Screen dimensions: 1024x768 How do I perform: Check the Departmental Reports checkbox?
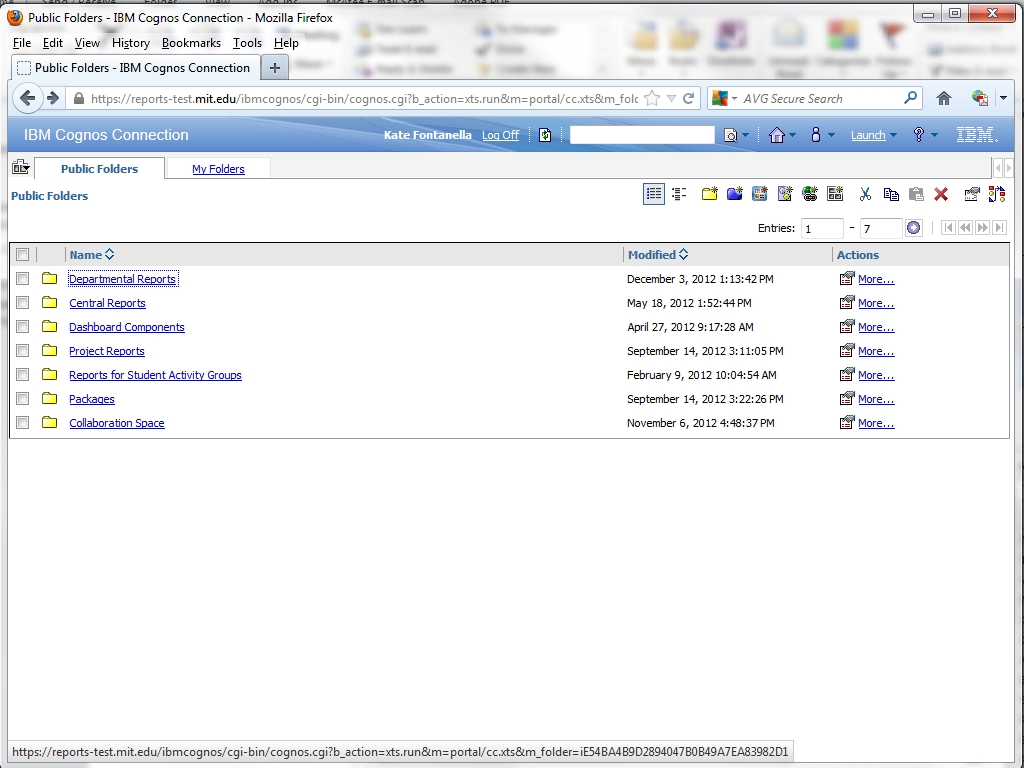23,279
